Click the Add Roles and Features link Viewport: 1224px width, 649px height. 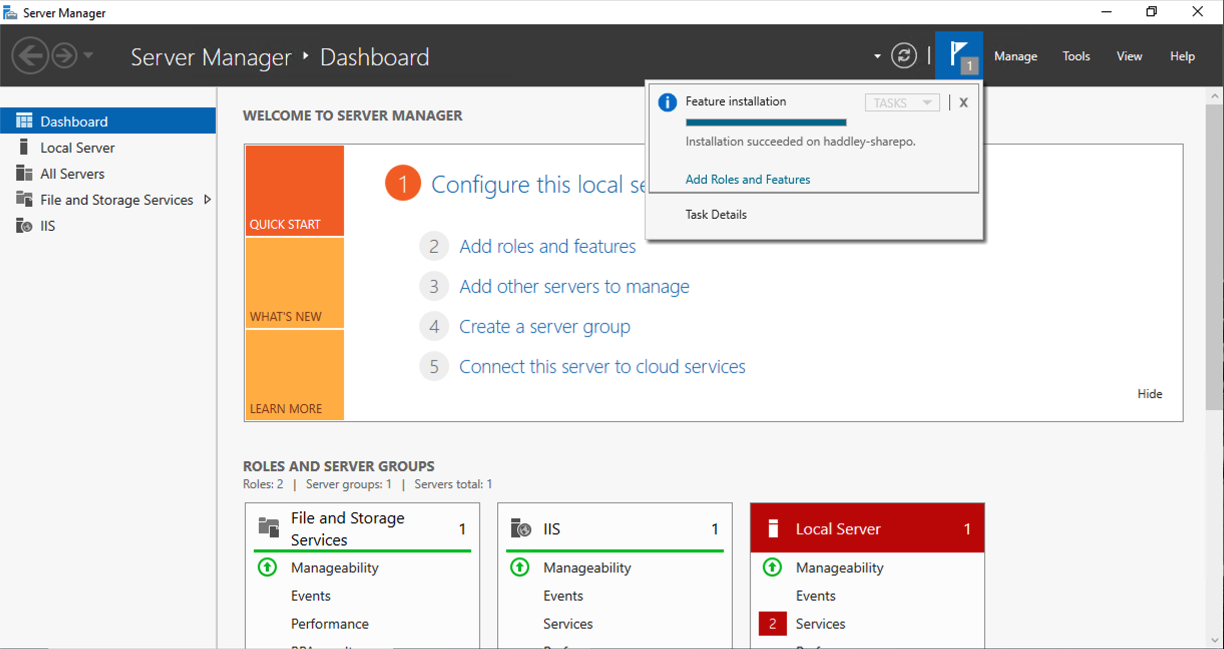[x=748, y=179]
